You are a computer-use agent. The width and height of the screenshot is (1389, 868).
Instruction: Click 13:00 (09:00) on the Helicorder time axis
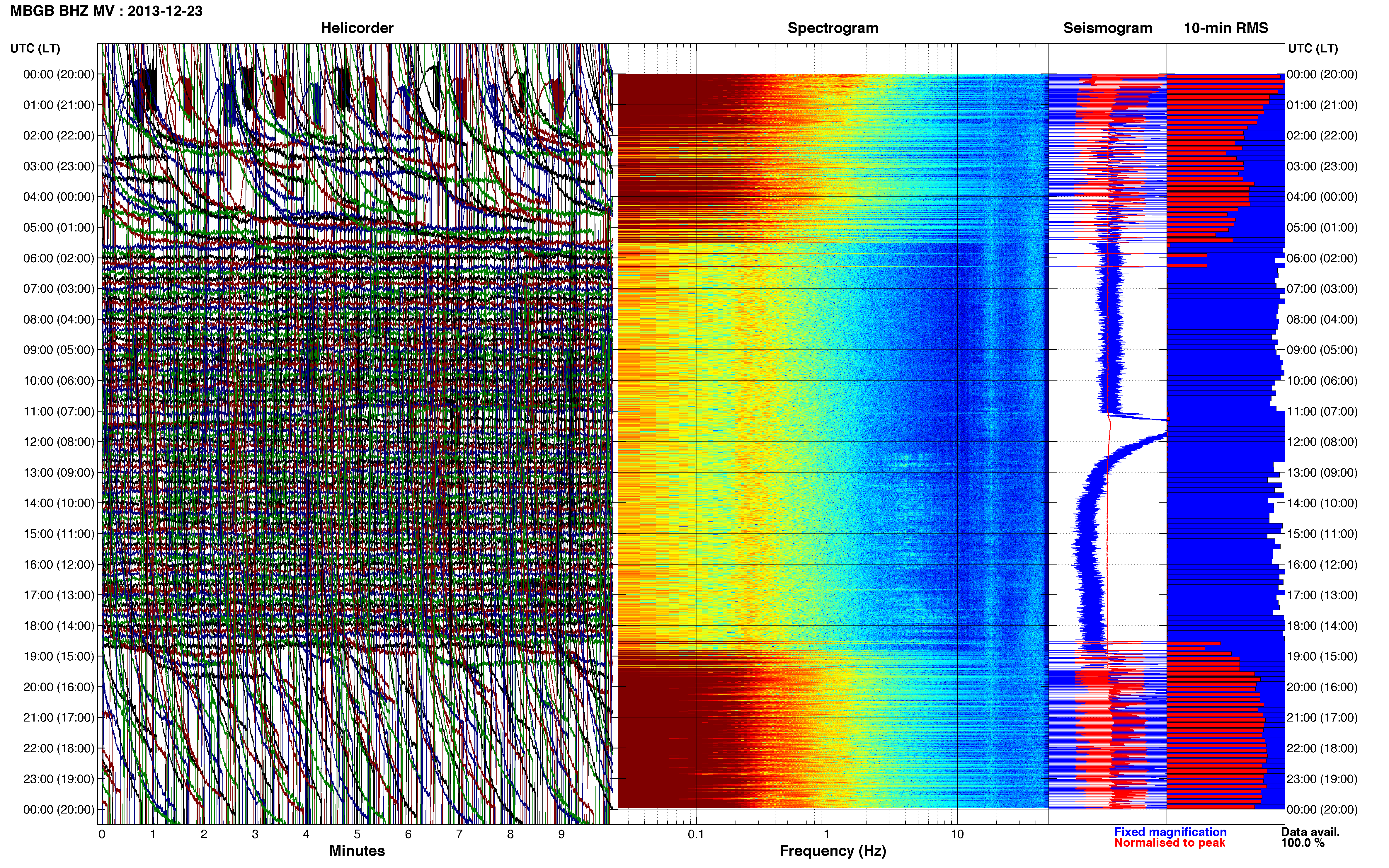point(59,473)
